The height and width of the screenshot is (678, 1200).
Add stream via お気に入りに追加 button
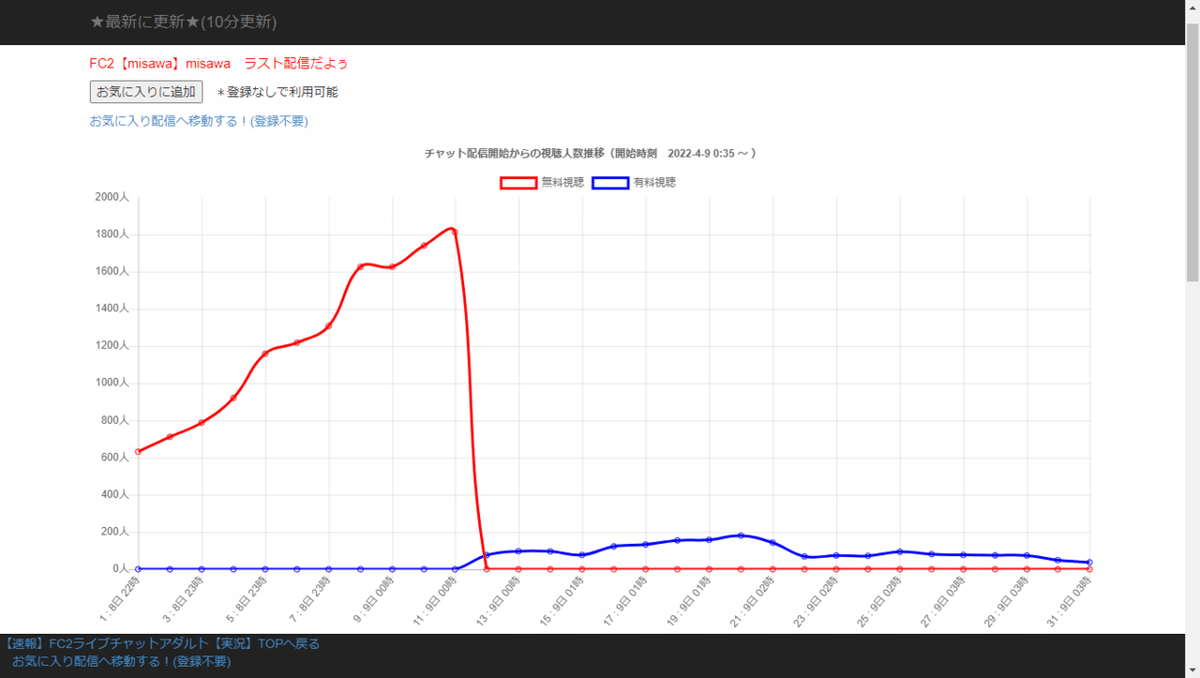(x=146, y=92)
